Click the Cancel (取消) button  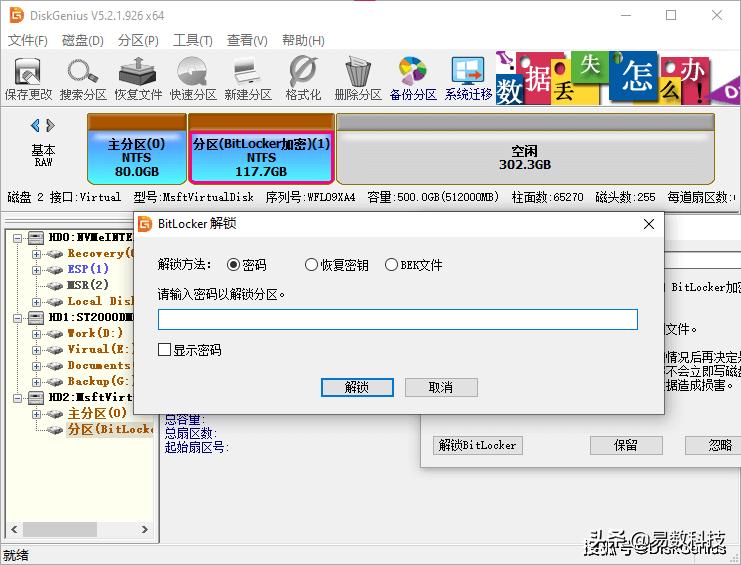coord(441,387)
